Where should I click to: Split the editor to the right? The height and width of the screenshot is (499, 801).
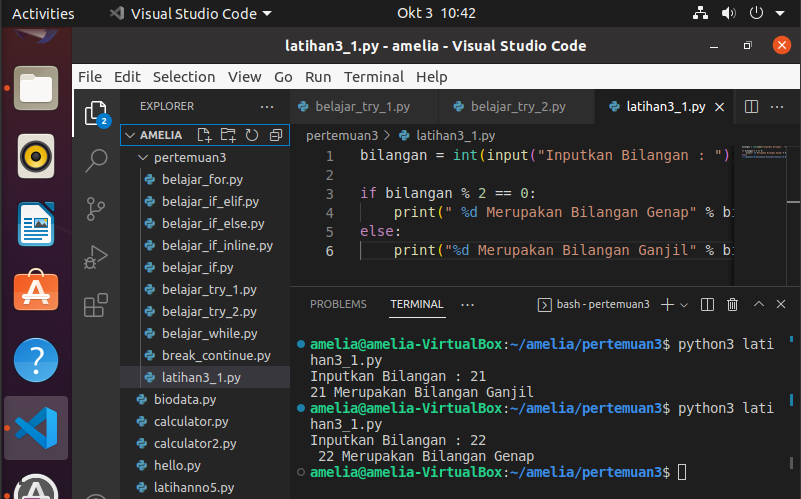pos(751,107)
